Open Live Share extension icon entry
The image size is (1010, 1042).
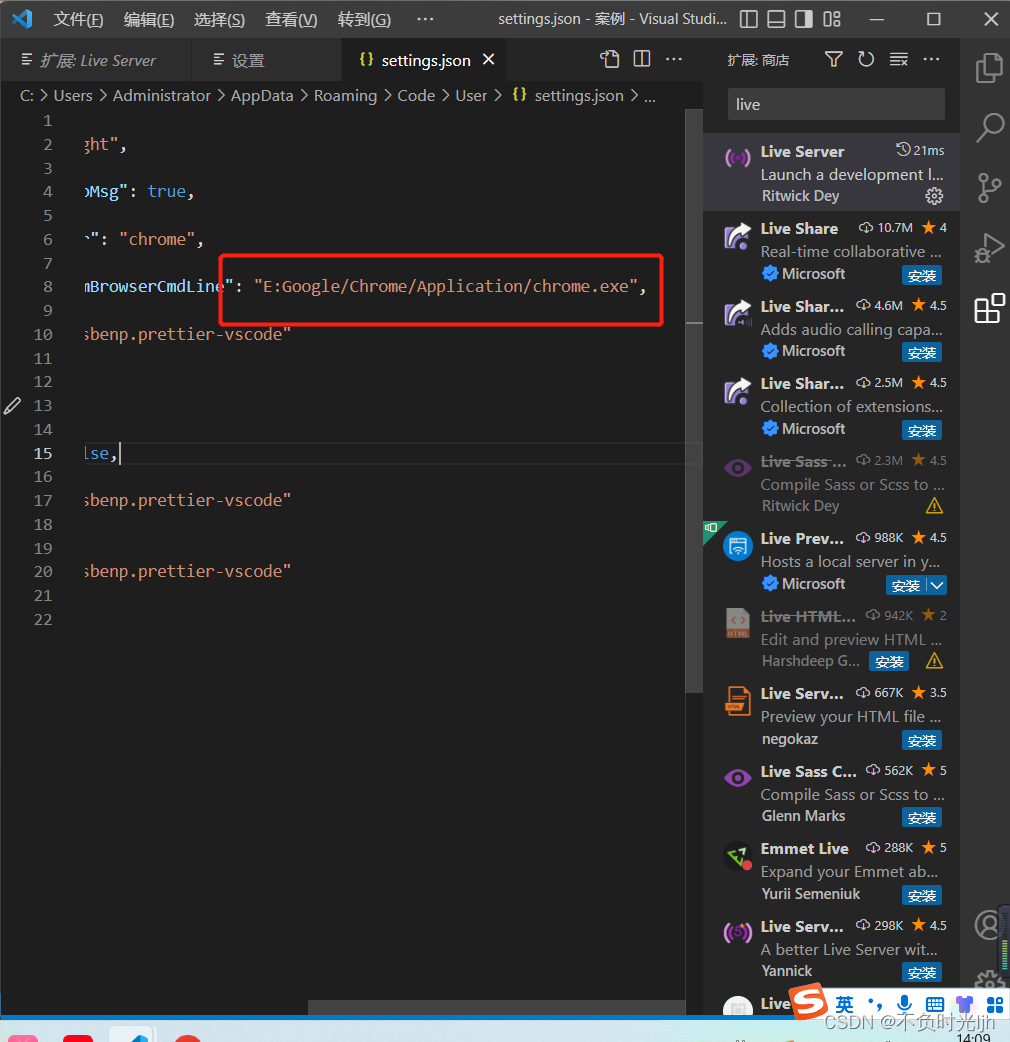click(x=738, y=237)
